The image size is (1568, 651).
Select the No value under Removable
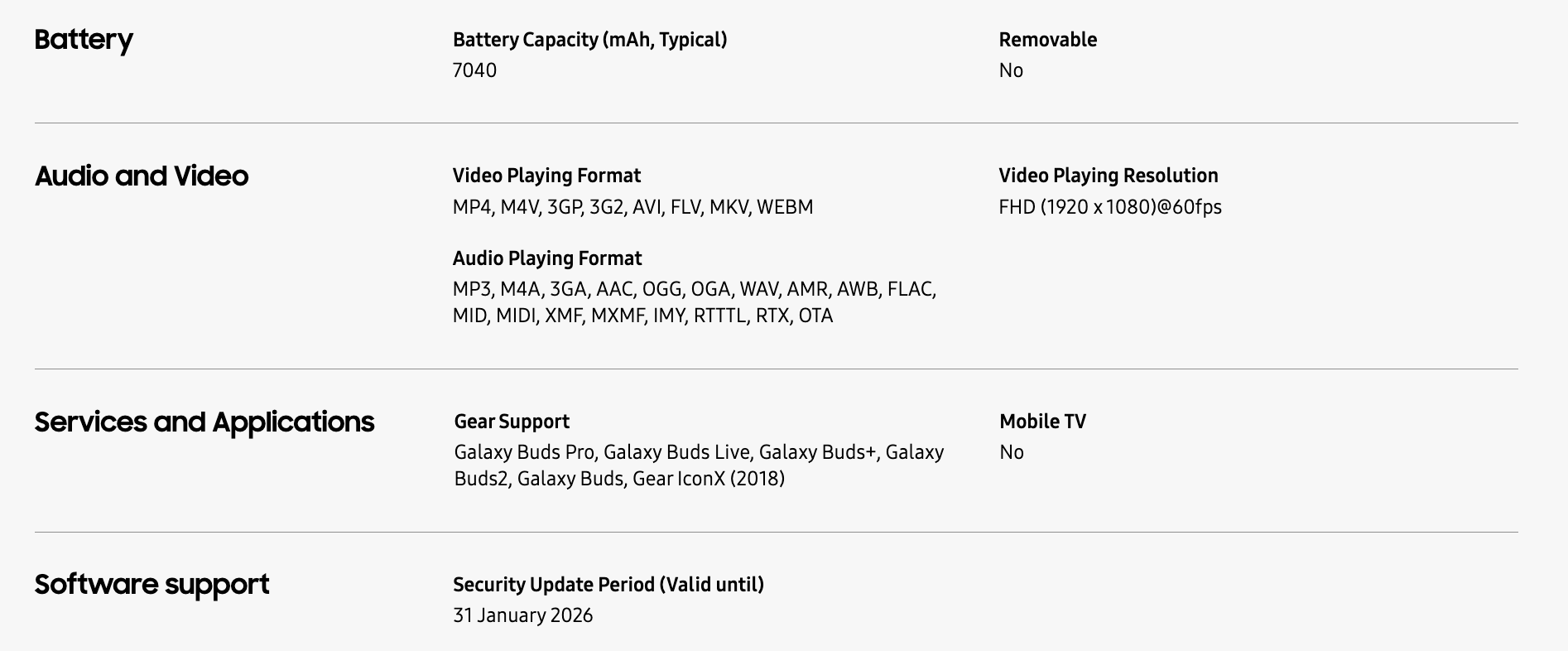point(1011,70)
